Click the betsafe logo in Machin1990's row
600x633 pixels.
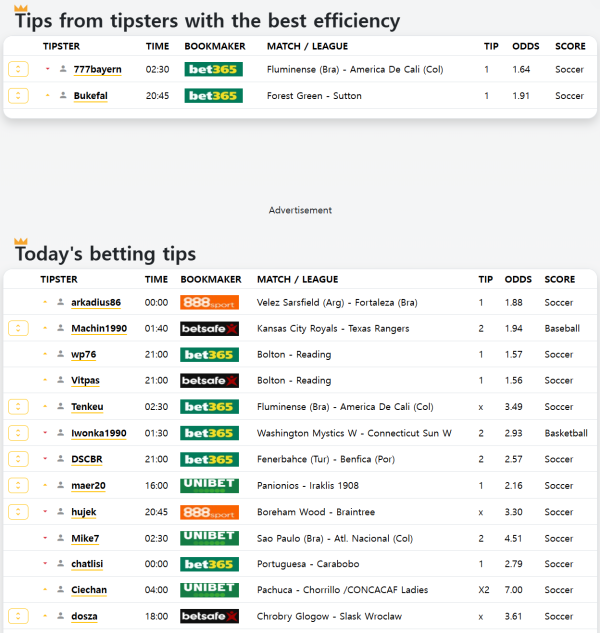(209, 328)
